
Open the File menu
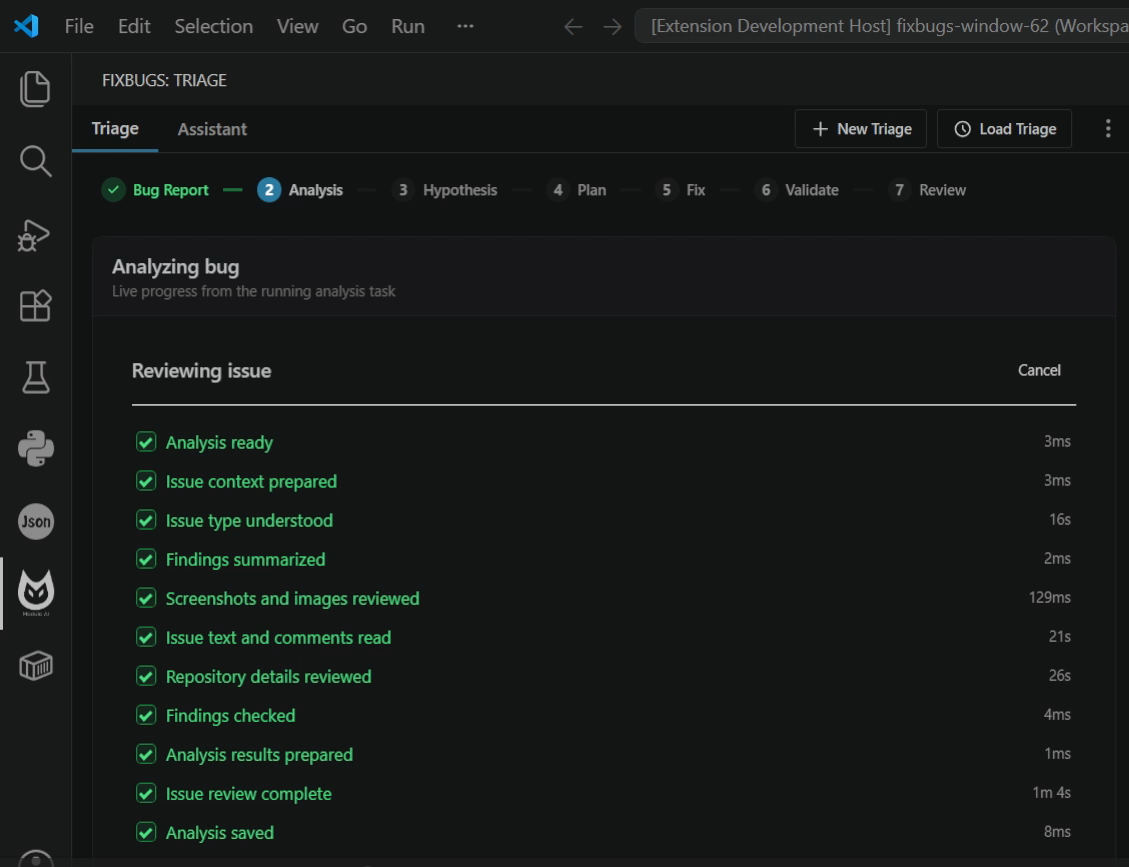coord(79,27)
